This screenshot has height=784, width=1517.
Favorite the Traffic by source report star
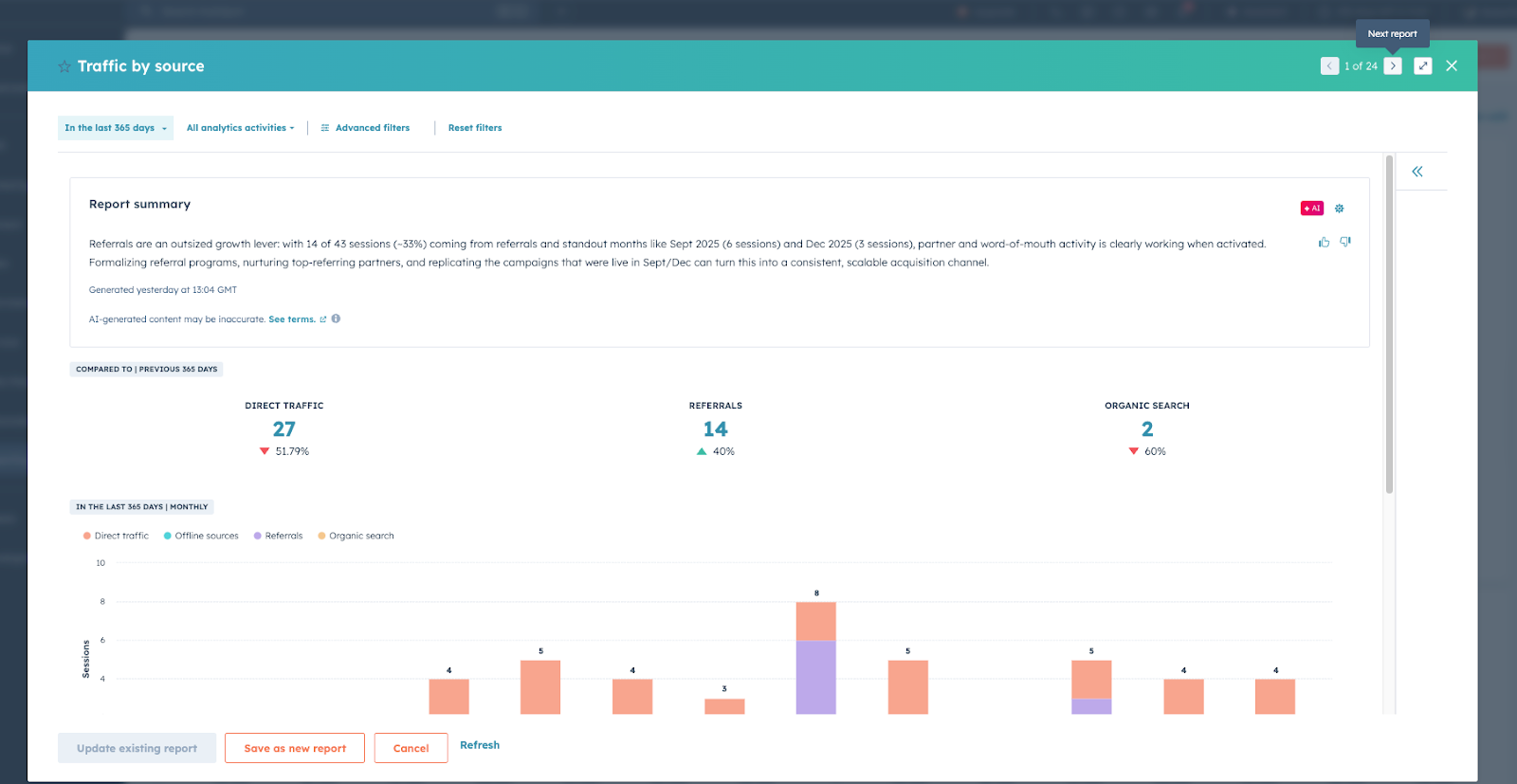click(64, 66)
